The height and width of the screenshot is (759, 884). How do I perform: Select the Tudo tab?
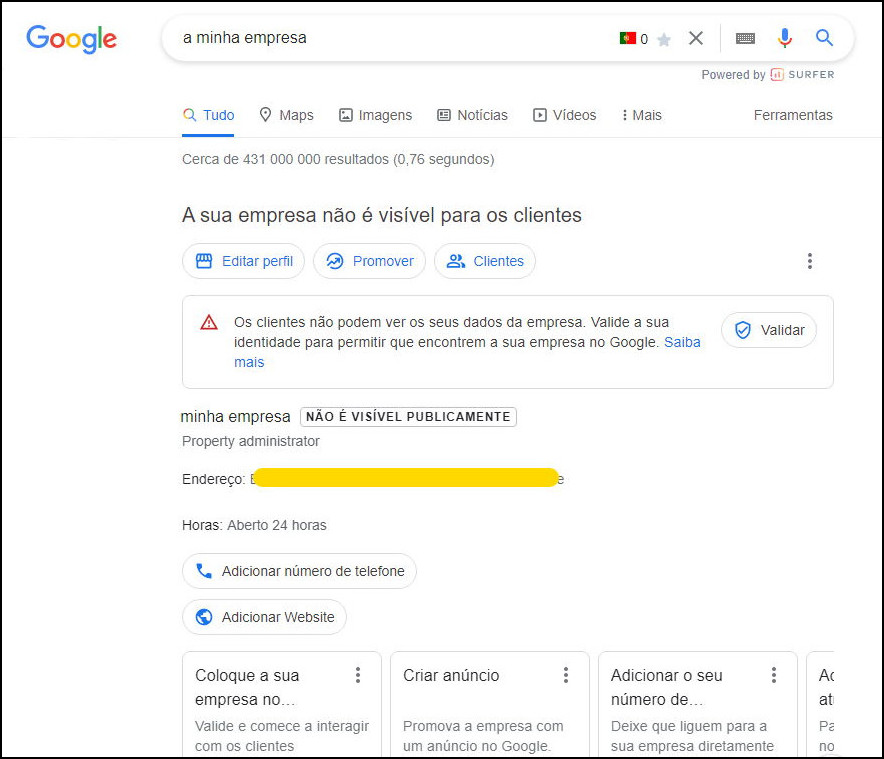(x=208, y=115)
